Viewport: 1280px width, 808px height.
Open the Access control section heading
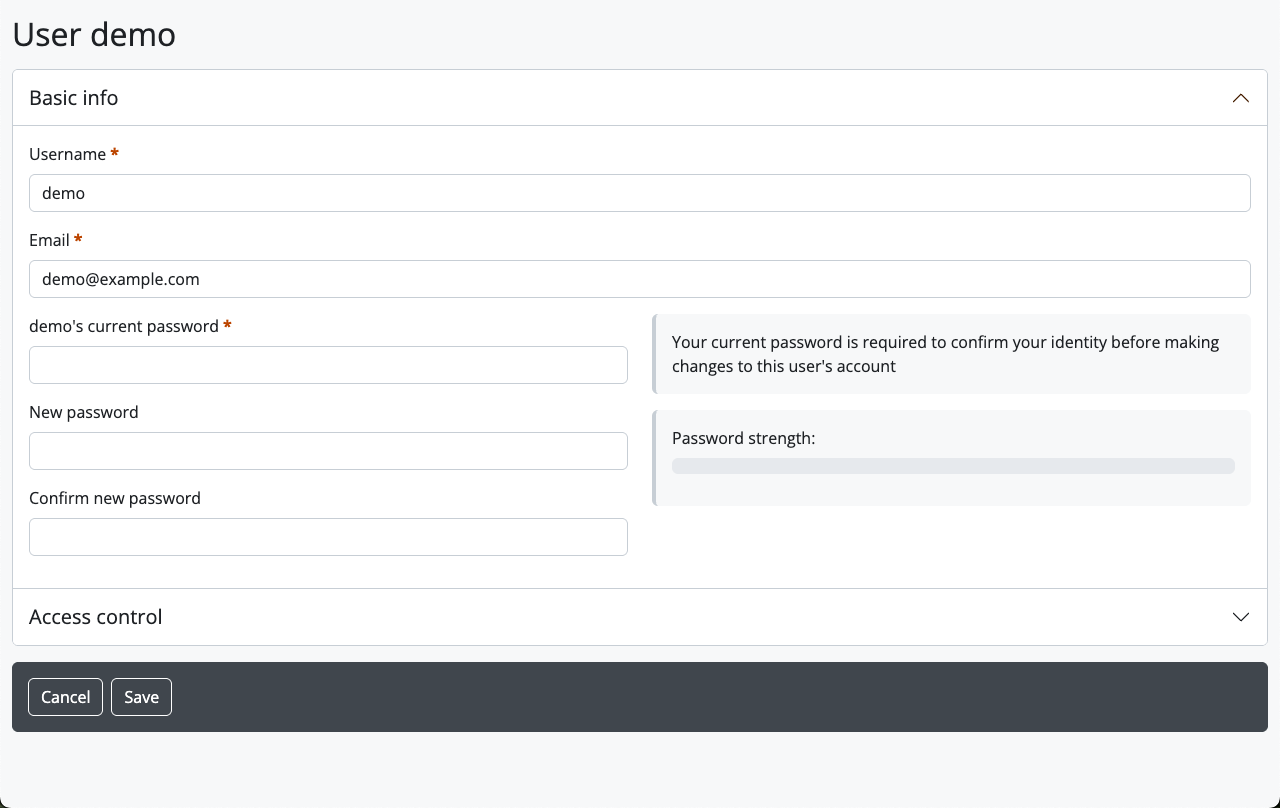tap(96, 617)
